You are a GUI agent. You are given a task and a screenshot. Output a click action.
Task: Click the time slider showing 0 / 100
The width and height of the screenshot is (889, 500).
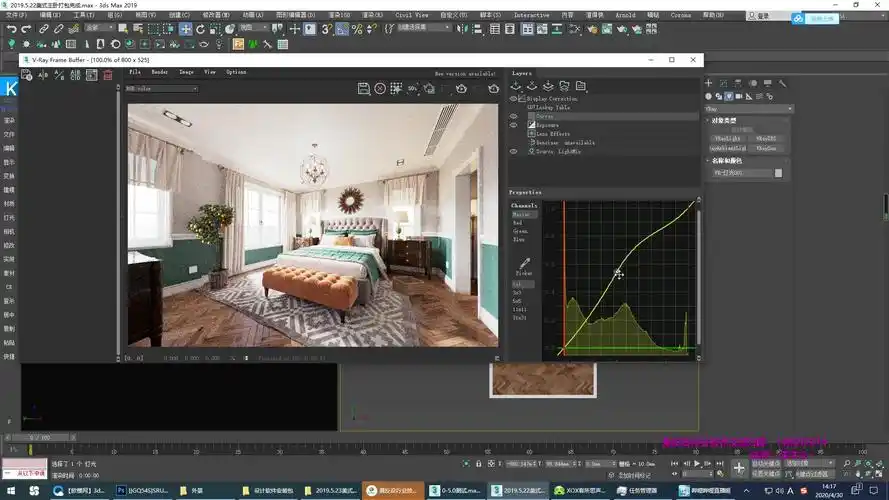coord(40,438)
